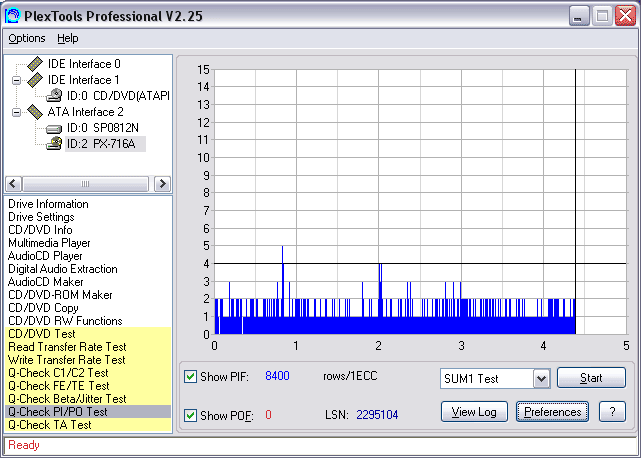Viewport: 641px width, 458px height.
Task: Select Q-Check FE/TE Test
Action: click(88, 386)
